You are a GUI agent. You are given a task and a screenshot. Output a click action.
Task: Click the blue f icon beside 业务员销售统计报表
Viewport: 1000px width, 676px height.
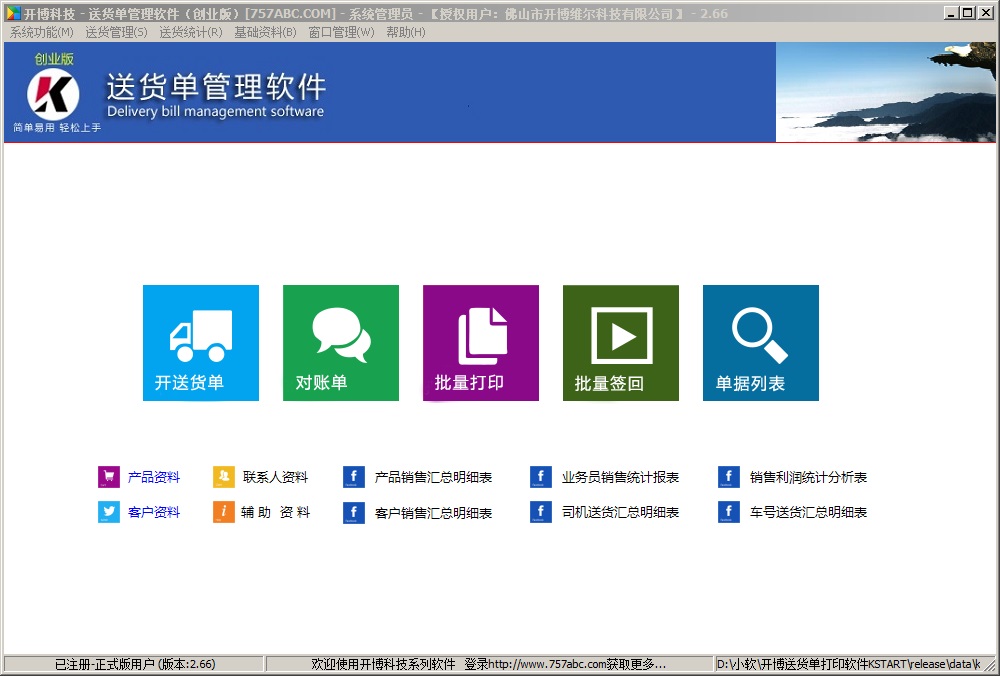coord(541,477)
